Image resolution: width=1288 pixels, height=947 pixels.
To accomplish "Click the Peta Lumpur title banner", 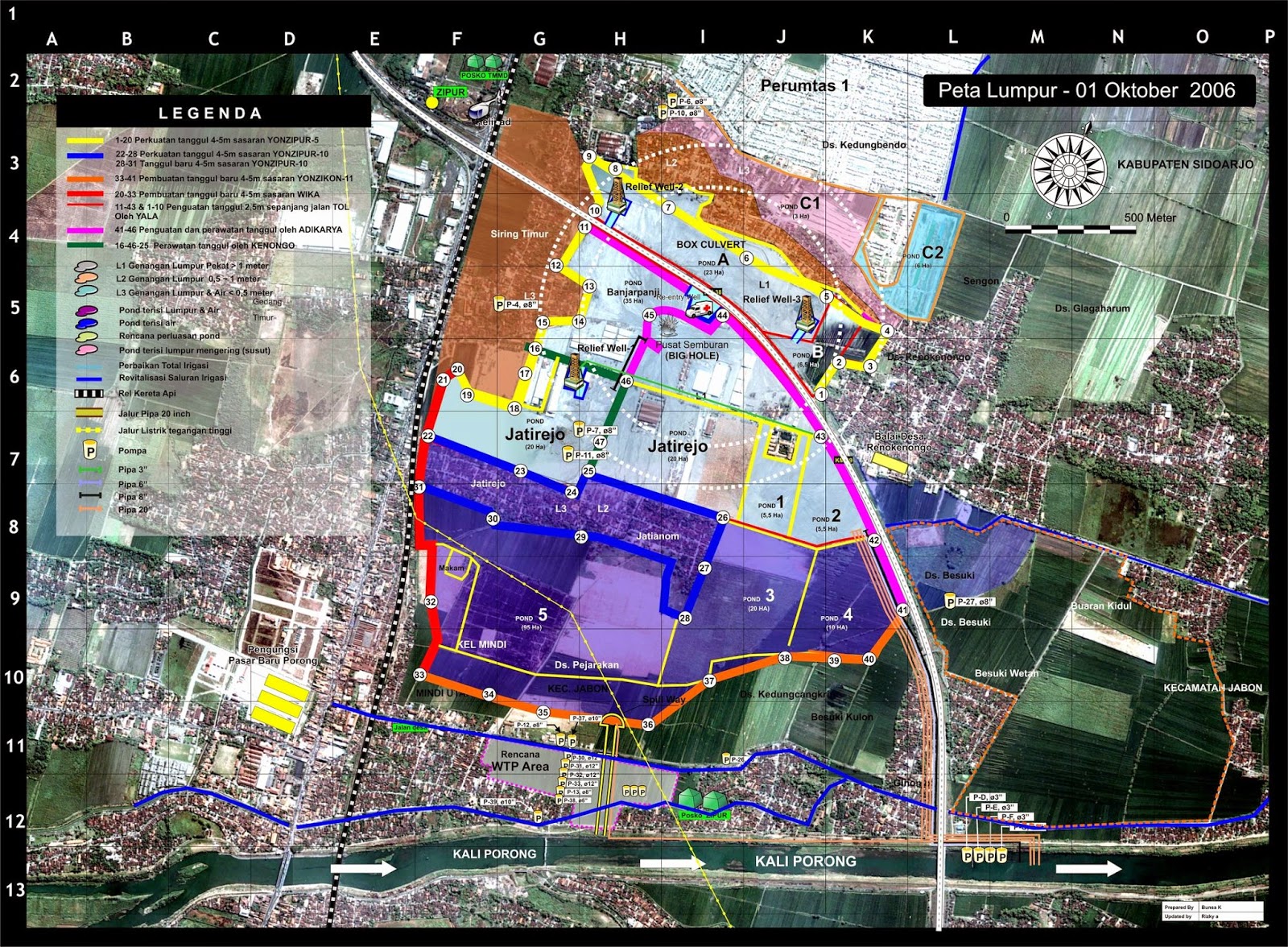I will click(x=1088, y=92).
